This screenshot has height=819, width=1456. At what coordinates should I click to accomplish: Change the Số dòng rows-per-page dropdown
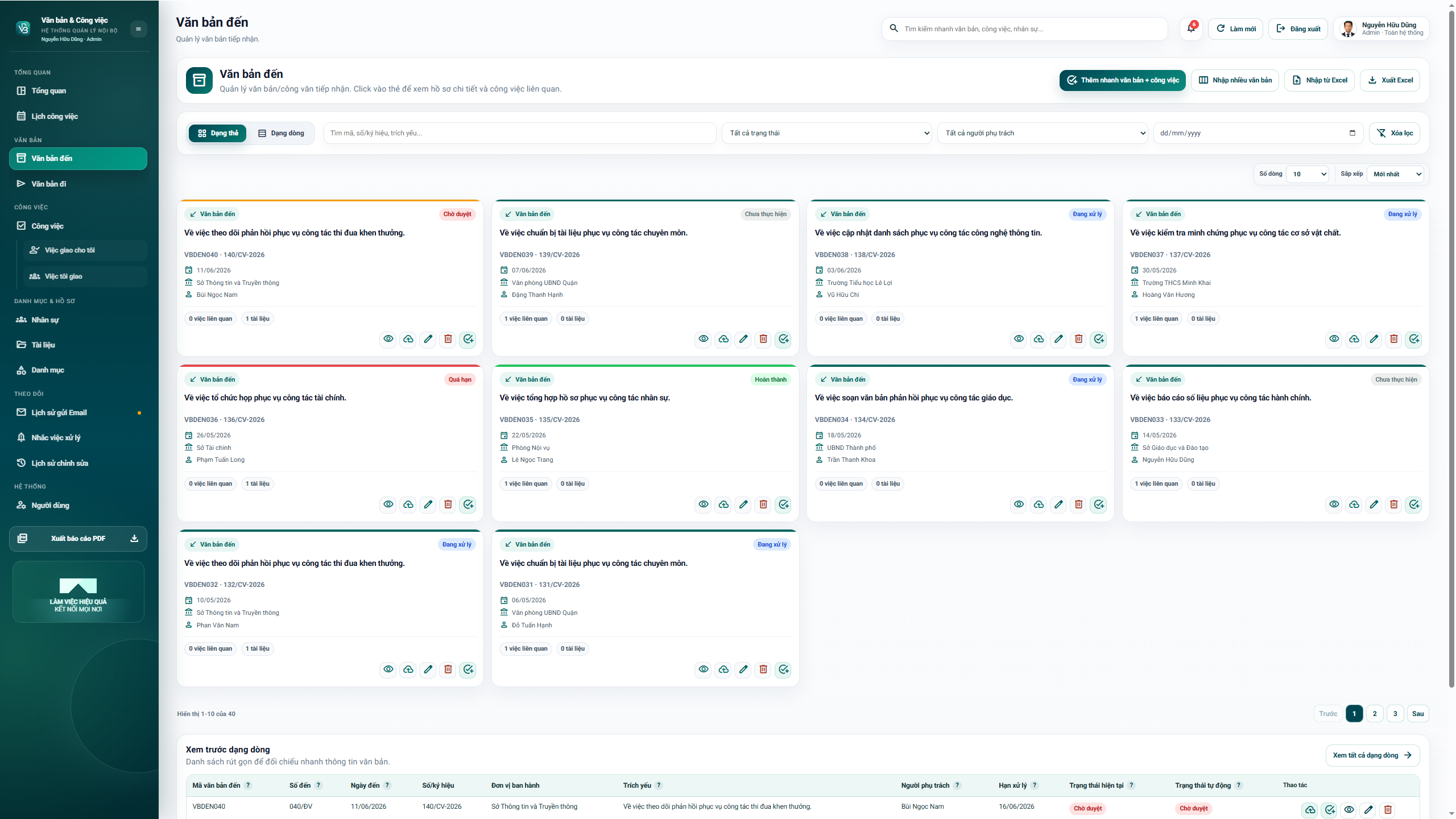coord(1308,174)
